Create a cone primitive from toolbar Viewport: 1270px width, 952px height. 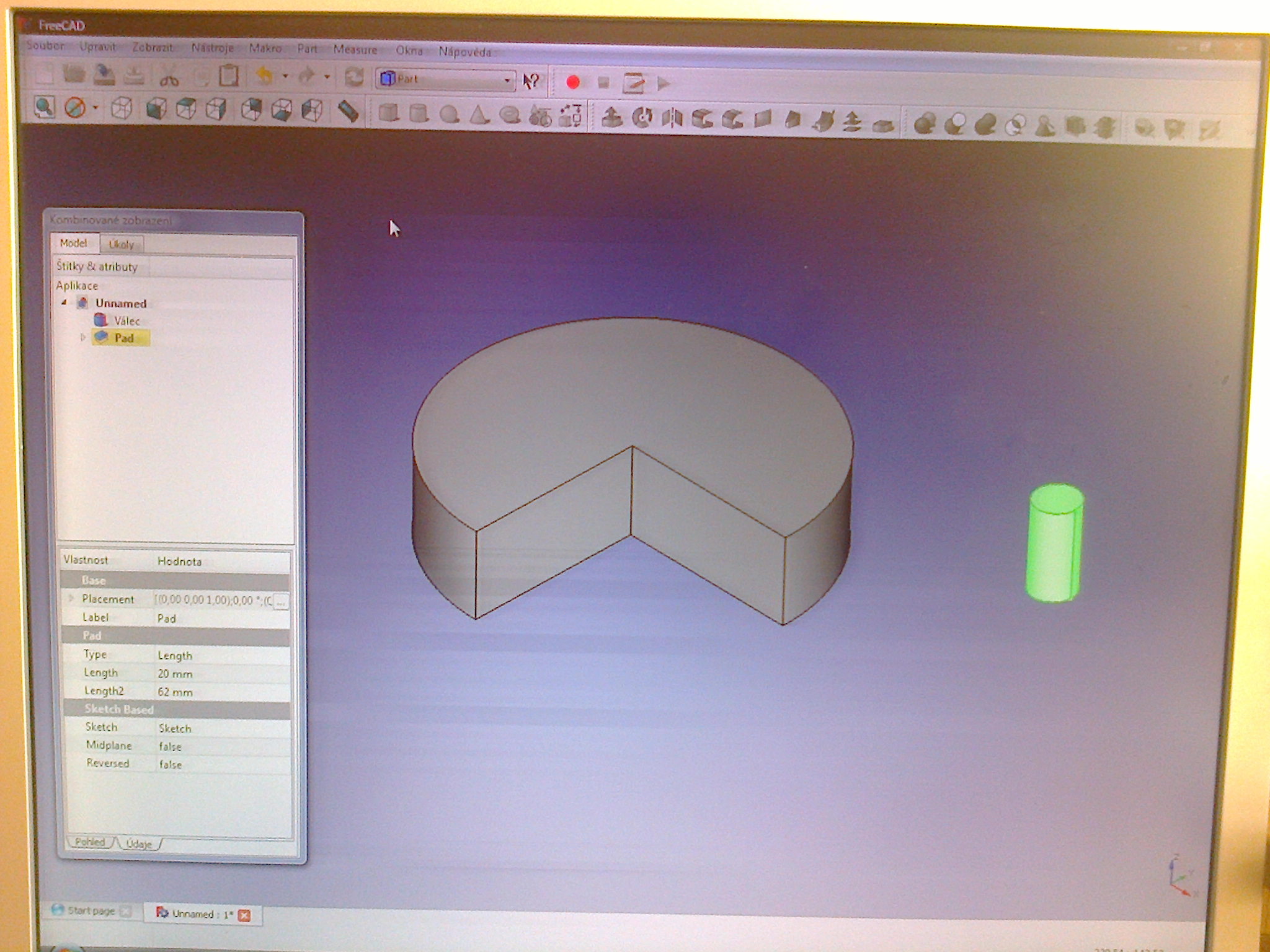[x=479, y=115]
